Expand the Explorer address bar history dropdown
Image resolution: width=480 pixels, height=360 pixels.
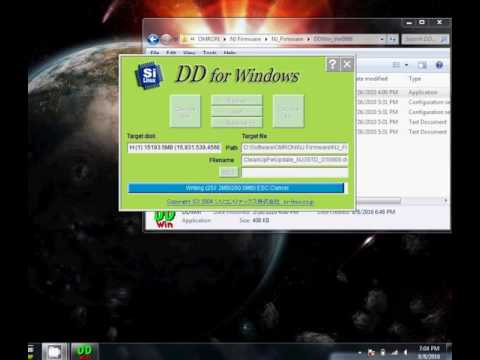point(382,39)
